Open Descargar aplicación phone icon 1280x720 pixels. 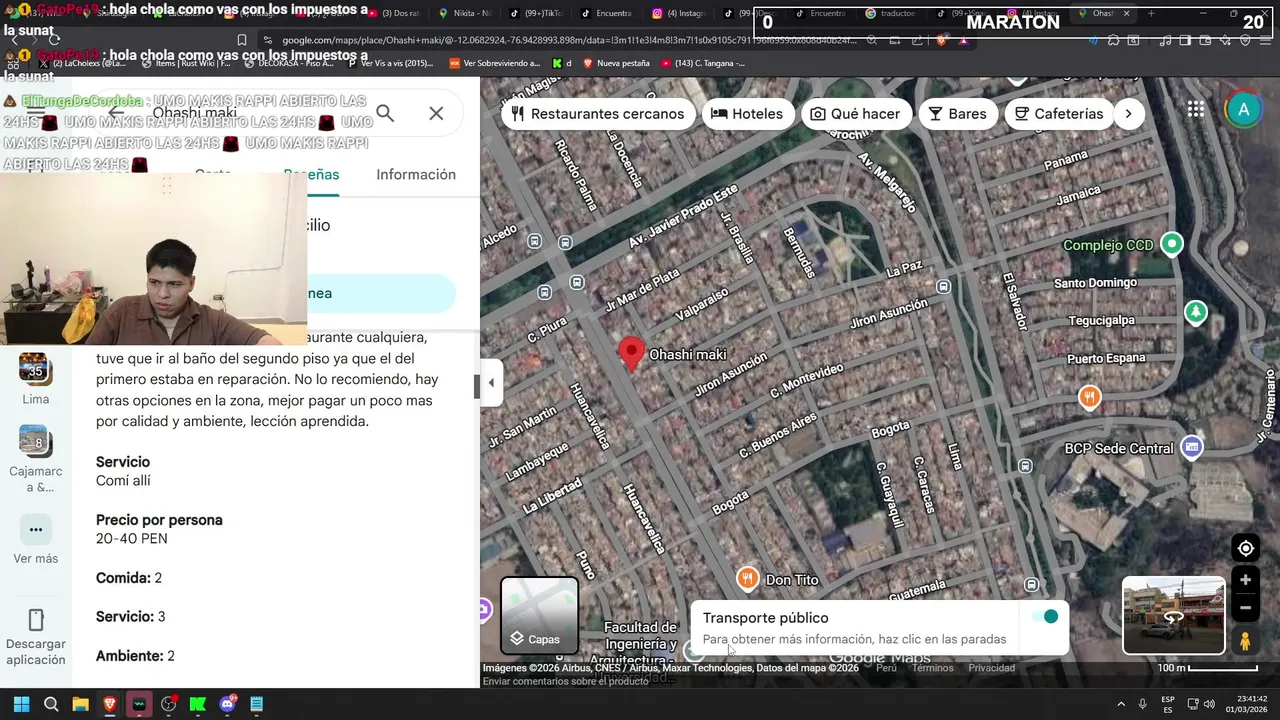tap(36, 620)
